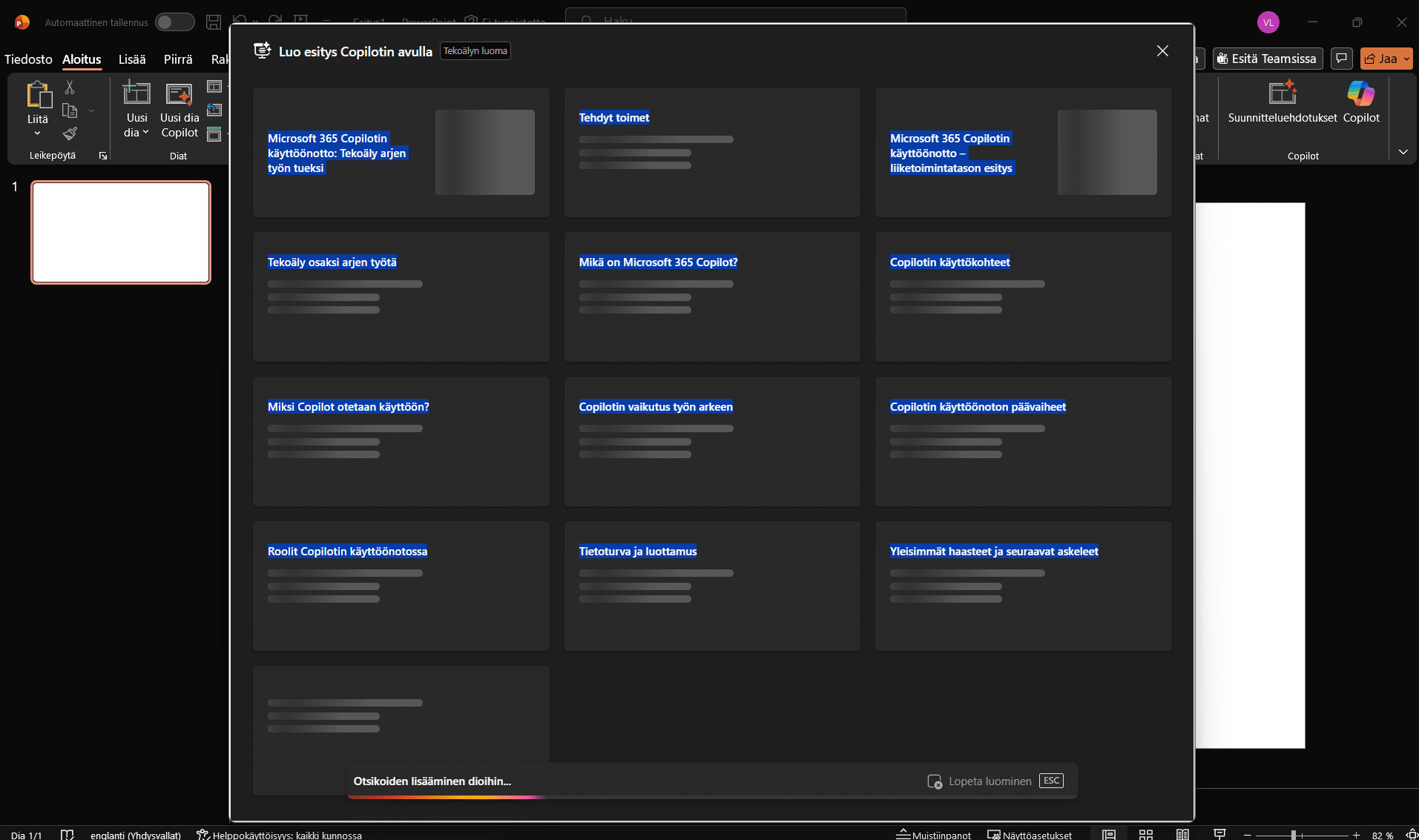Open Suunnitteluehdotukset design suggestions
The image size is (1419, 840).
point(1282,102)
